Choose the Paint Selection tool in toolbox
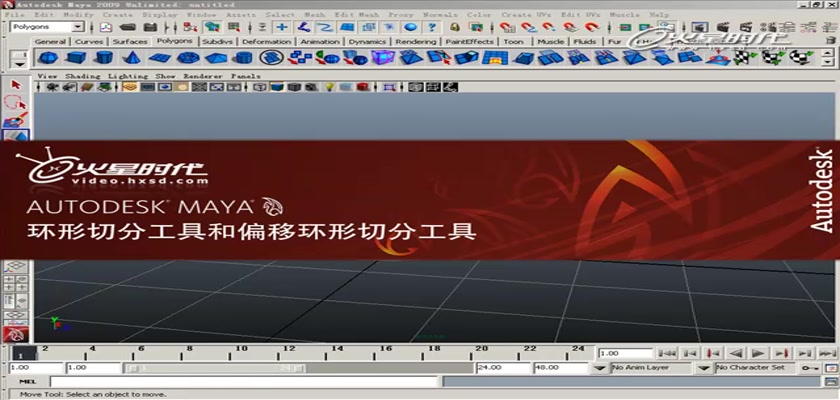 point(16,120)
